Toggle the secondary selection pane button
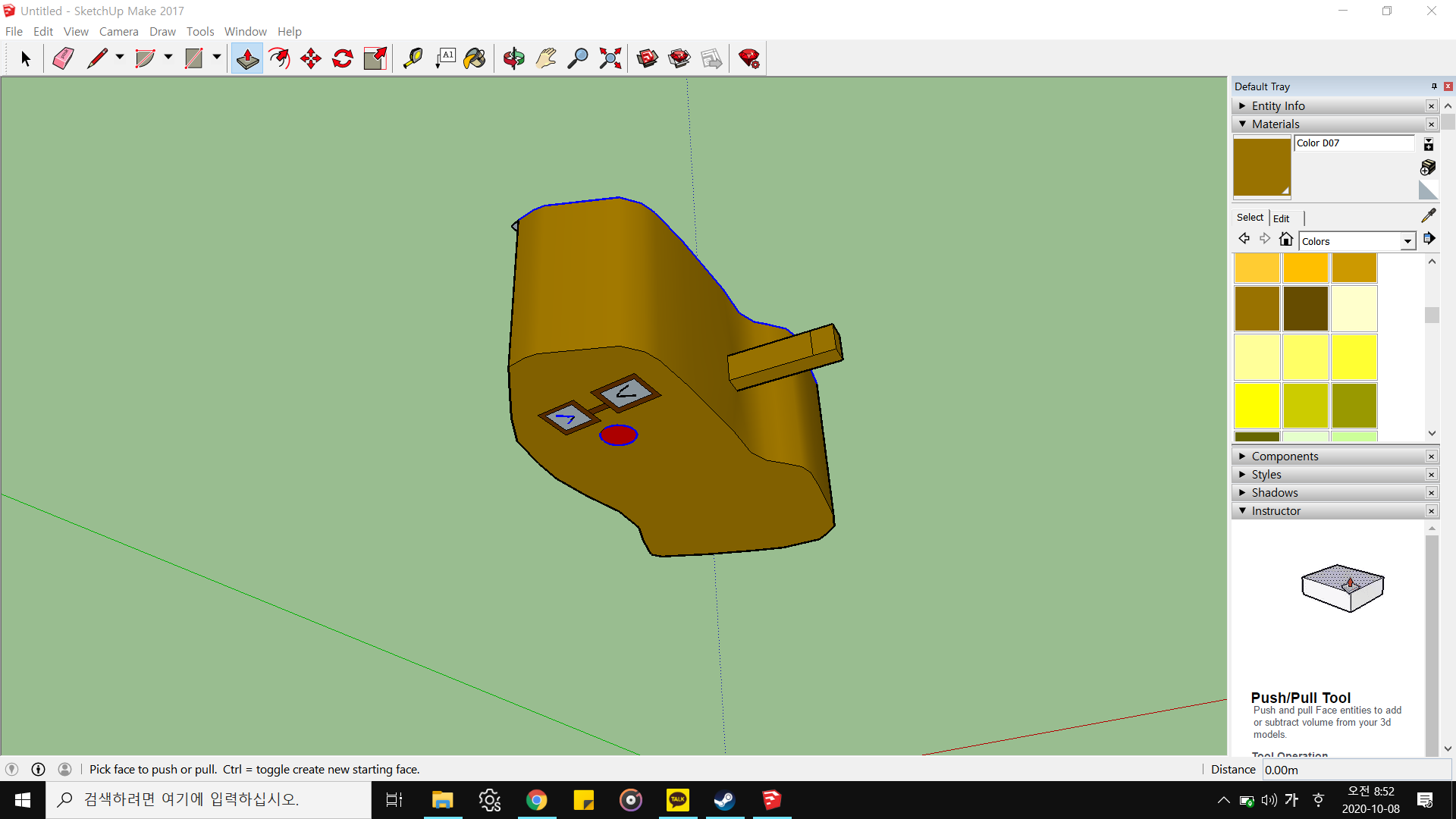This screenshot has height=819, width=1456. tap(1429, 144)
